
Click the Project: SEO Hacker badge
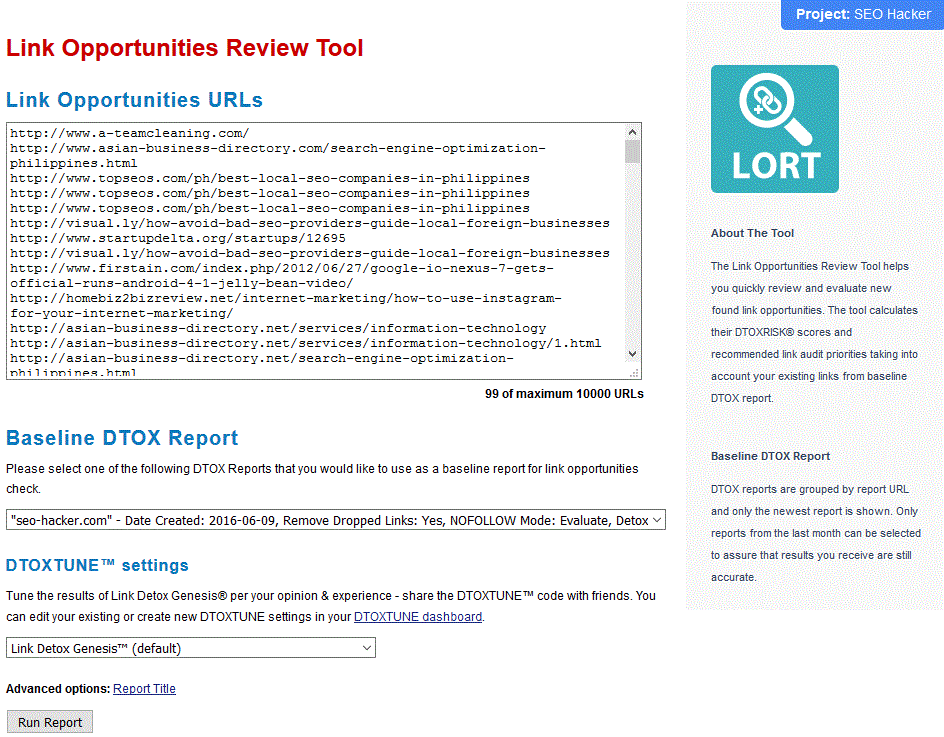coord(862,15)
